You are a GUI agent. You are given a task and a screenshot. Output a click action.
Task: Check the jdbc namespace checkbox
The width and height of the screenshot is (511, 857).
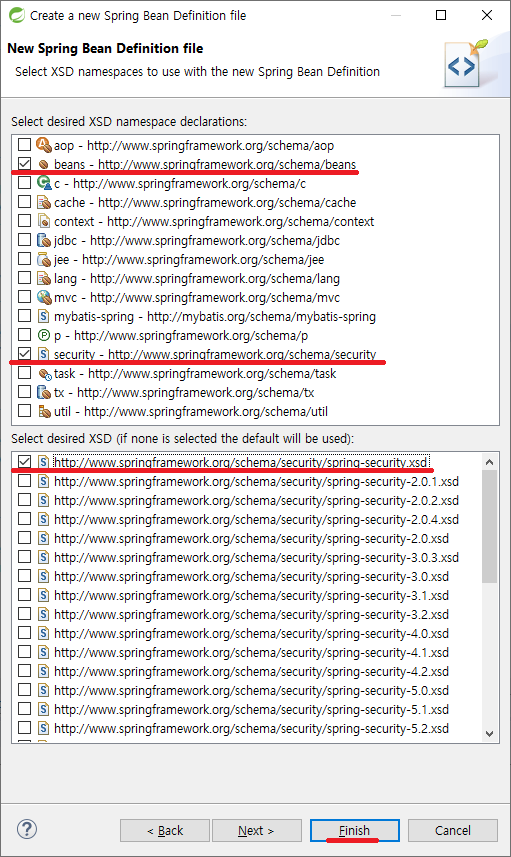24,240
